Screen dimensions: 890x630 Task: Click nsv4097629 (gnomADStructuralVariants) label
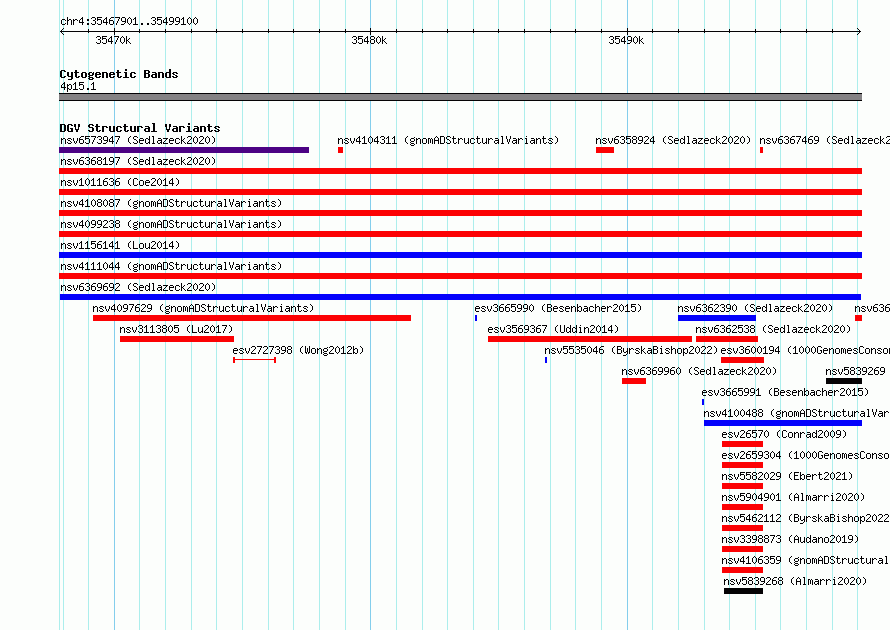point(203,308)
